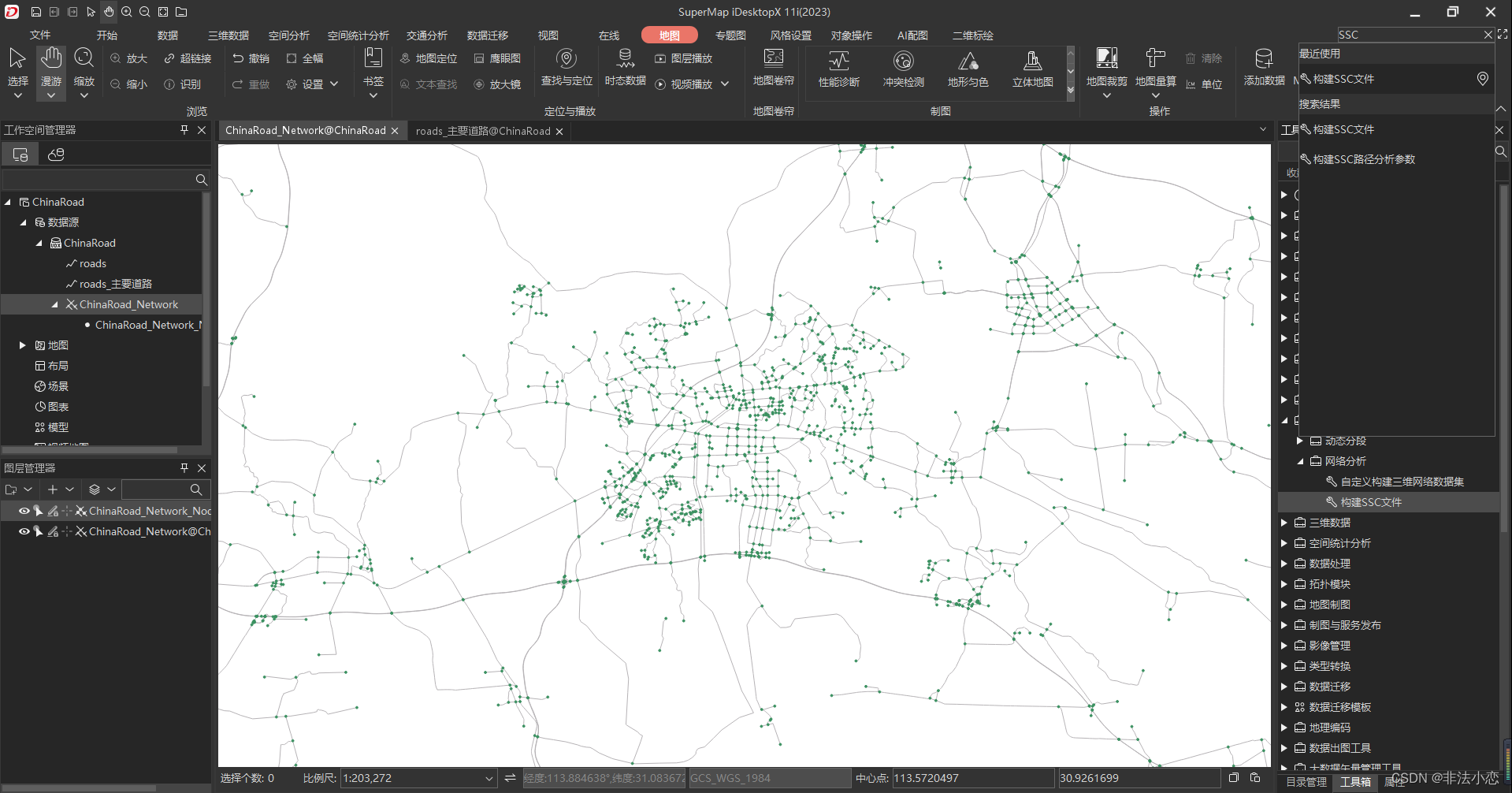Switch to 交通分析 ribbon tab

[x=427, y=35]
